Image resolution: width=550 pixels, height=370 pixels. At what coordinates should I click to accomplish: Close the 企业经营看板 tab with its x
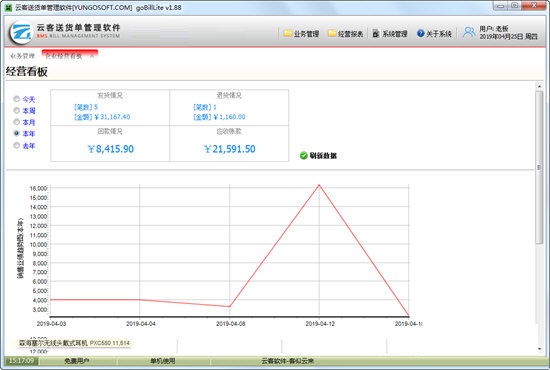click(x=92, y=56)
